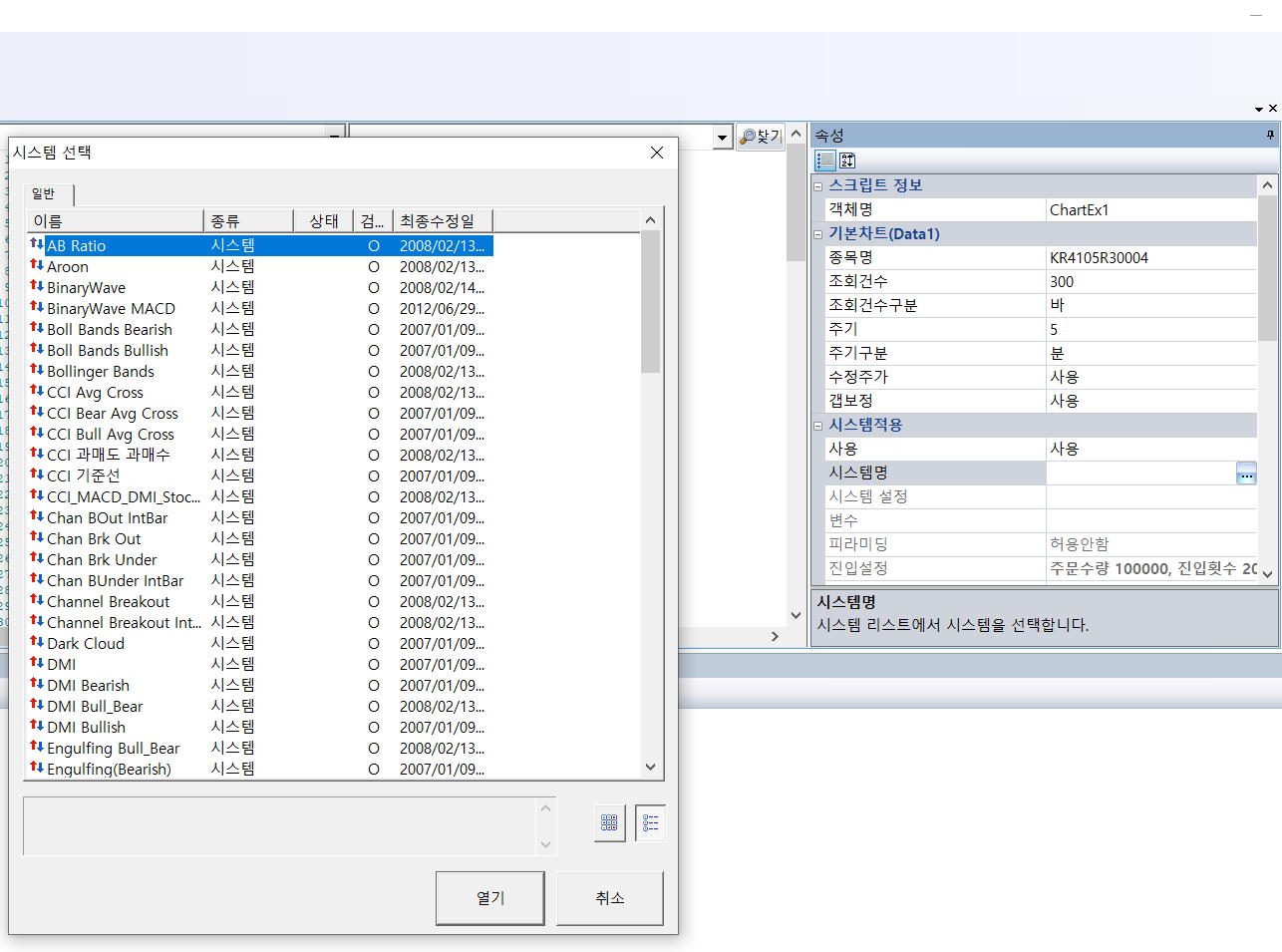The width and height of the screenshot is (1282, 952).
Task: Collapse the 기본차트(Data1) section
Action: click(x=818, y=234)
